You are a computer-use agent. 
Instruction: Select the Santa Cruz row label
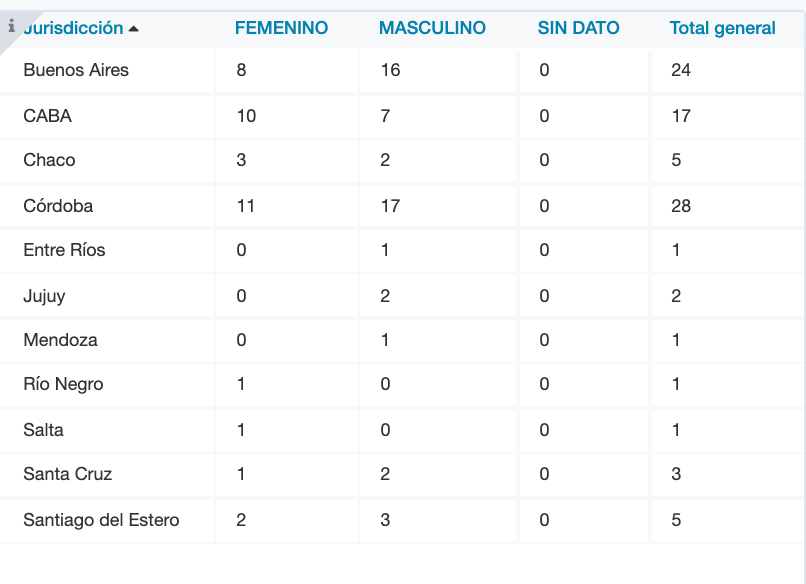pyautogui.click(x=68, y=474)
